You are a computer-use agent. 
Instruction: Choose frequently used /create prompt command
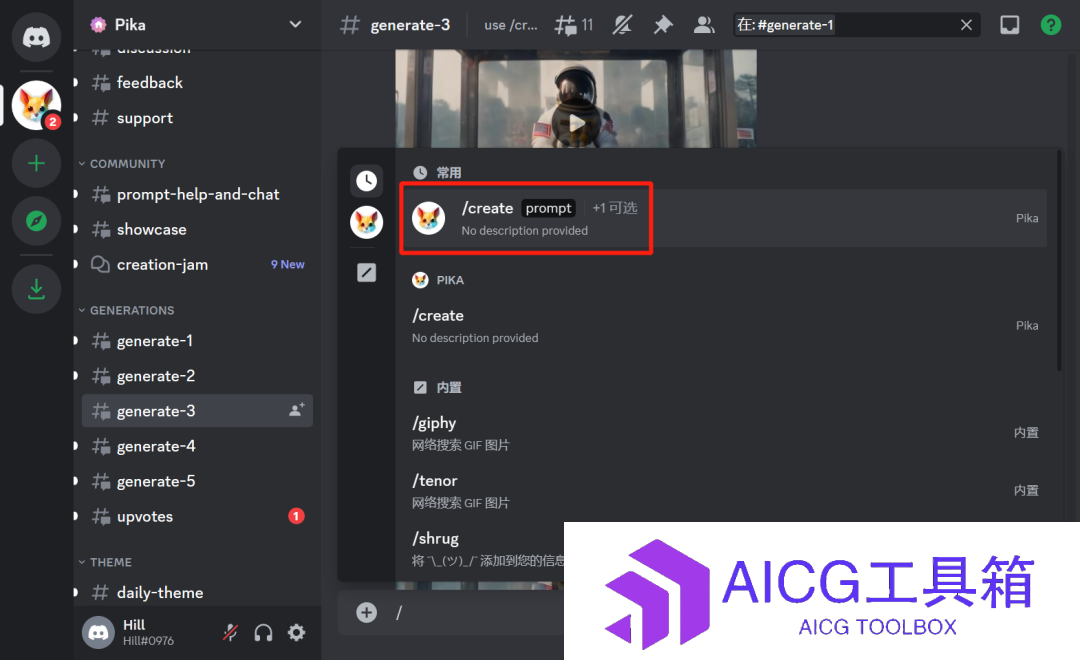point(725,218)
